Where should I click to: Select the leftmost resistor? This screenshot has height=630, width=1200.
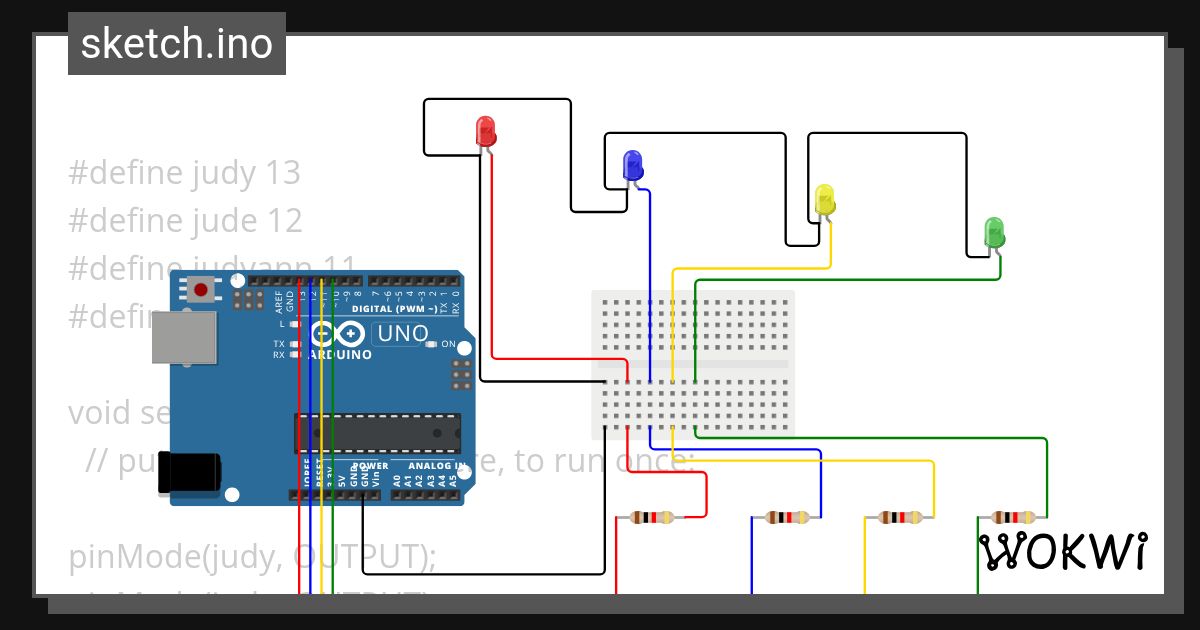click(x=650, y=519)
